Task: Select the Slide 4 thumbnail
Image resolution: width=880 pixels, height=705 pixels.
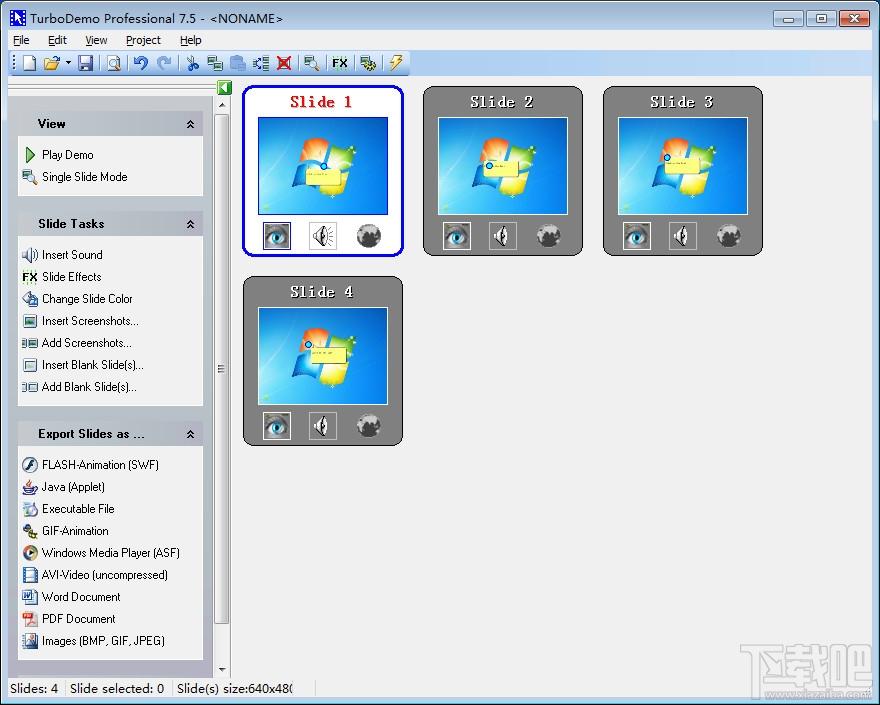Action: 323,356
